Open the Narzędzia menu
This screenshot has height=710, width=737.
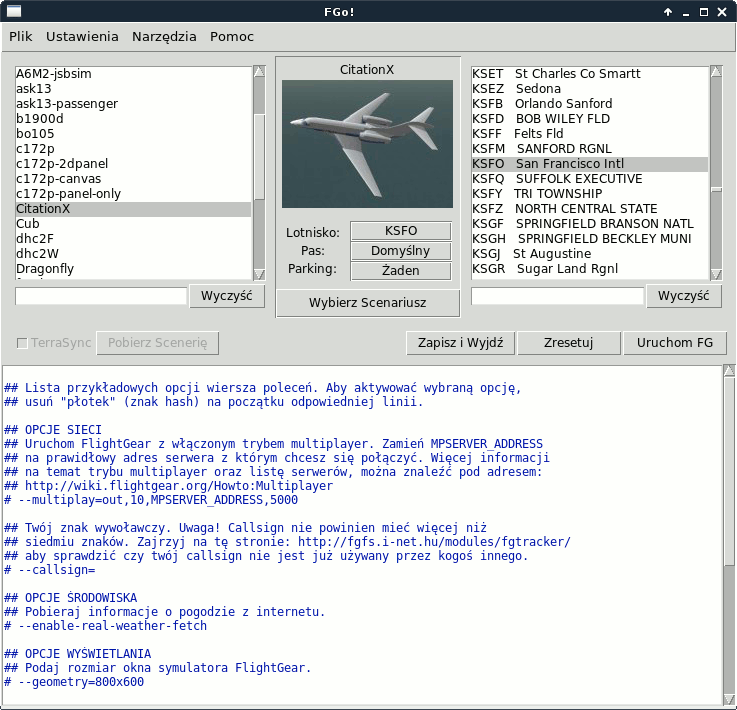click(164, 37)
